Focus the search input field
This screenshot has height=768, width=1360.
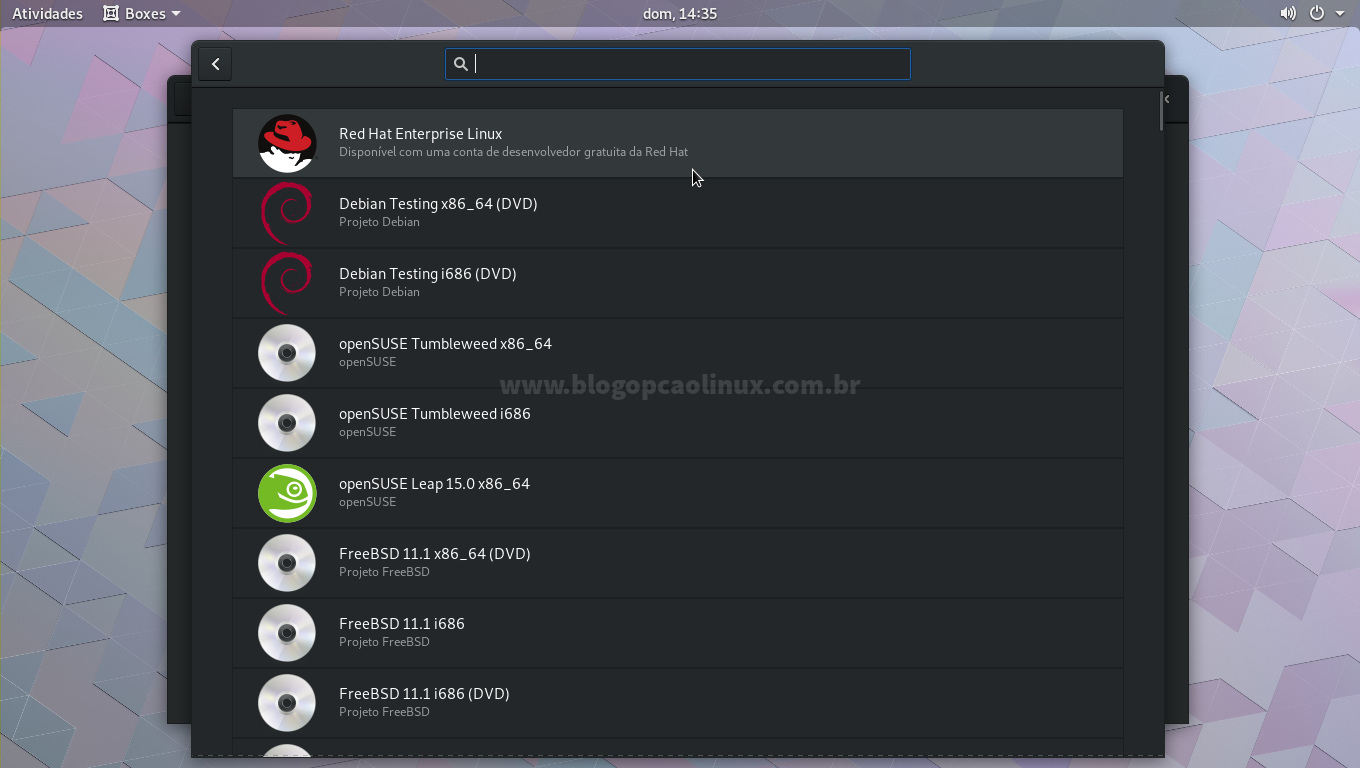click(678, 64)
